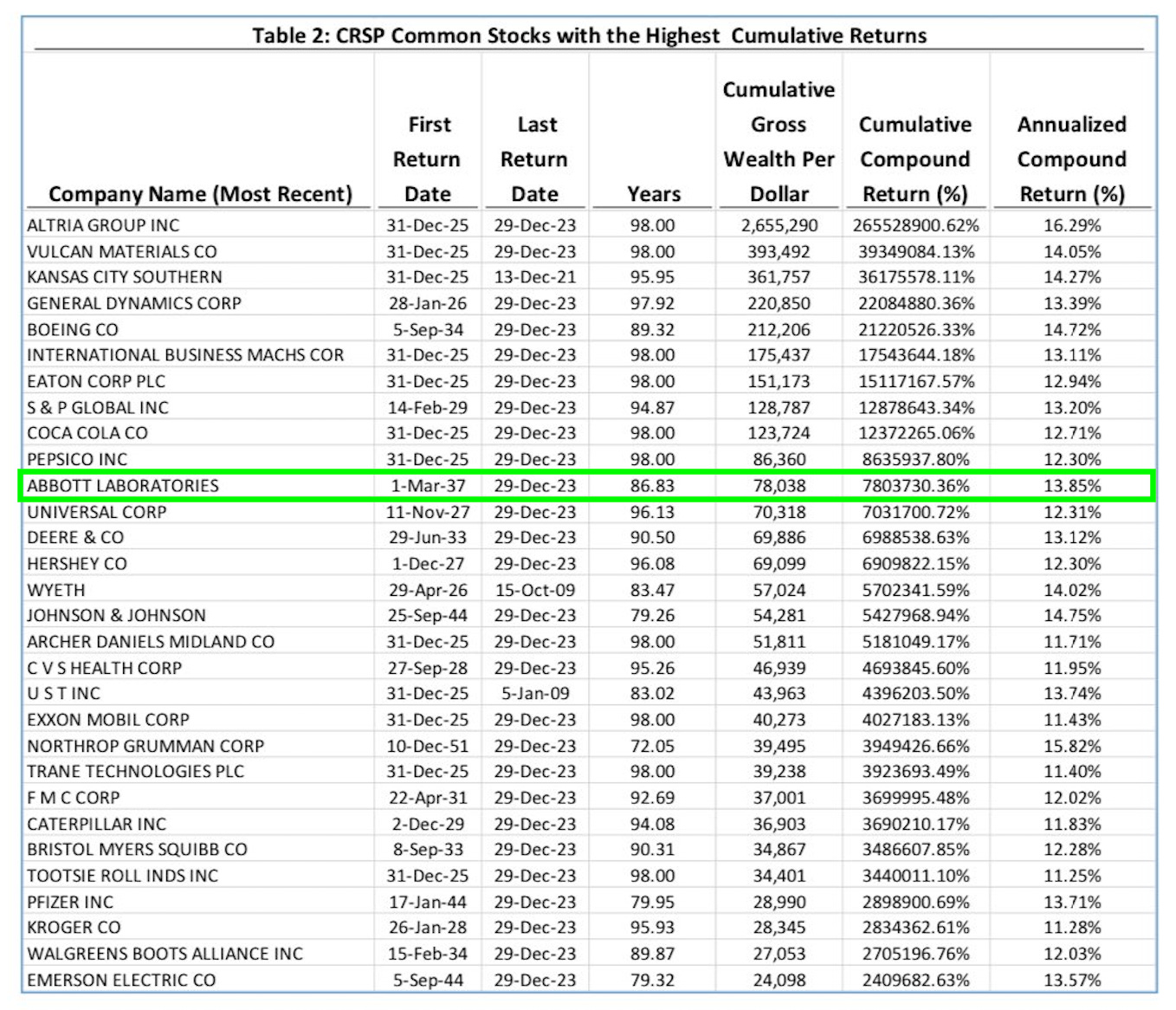Screen dimensions: 1176x1010
Task: Click the 13-Dec-21 last return date
Action: pos(535,277)
